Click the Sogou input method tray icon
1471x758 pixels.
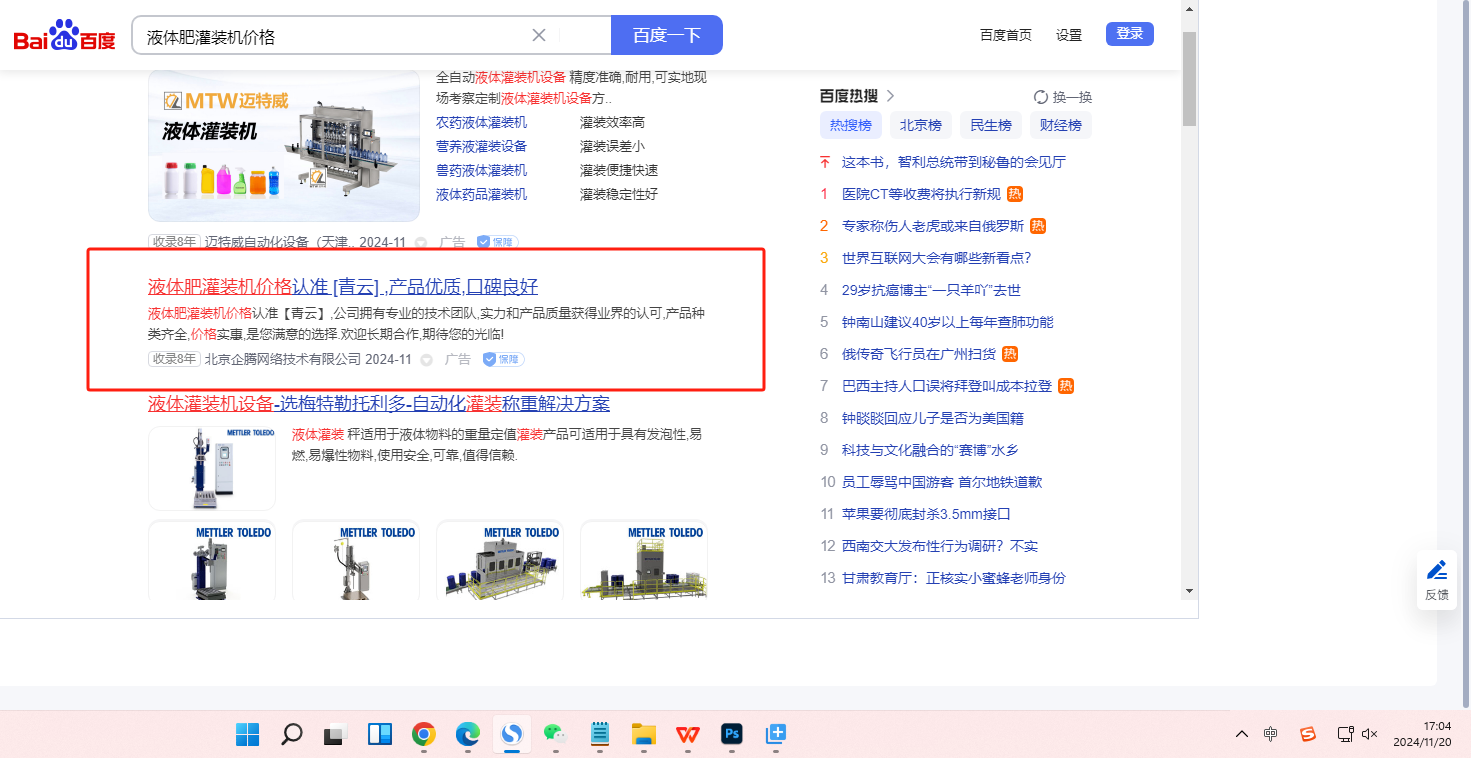pos(1308,734)
